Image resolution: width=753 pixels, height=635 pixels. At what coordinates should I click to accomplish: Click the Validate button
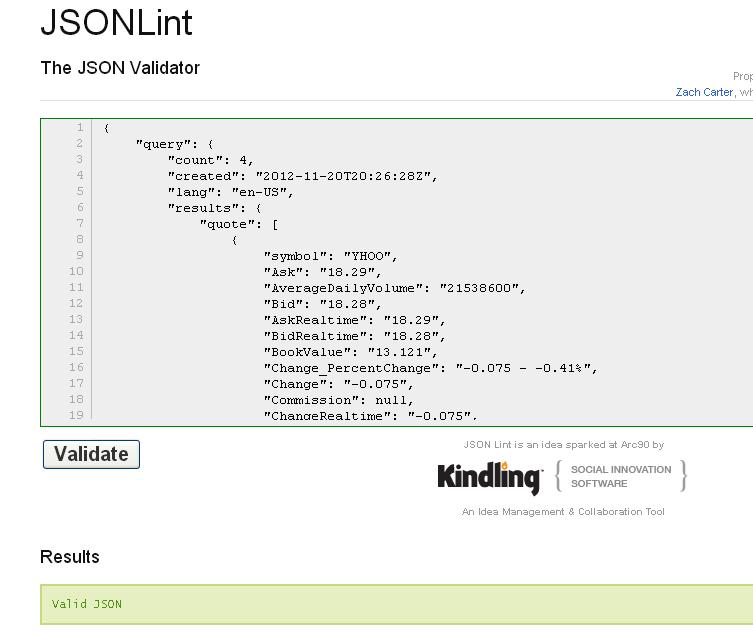coord(91,454)
